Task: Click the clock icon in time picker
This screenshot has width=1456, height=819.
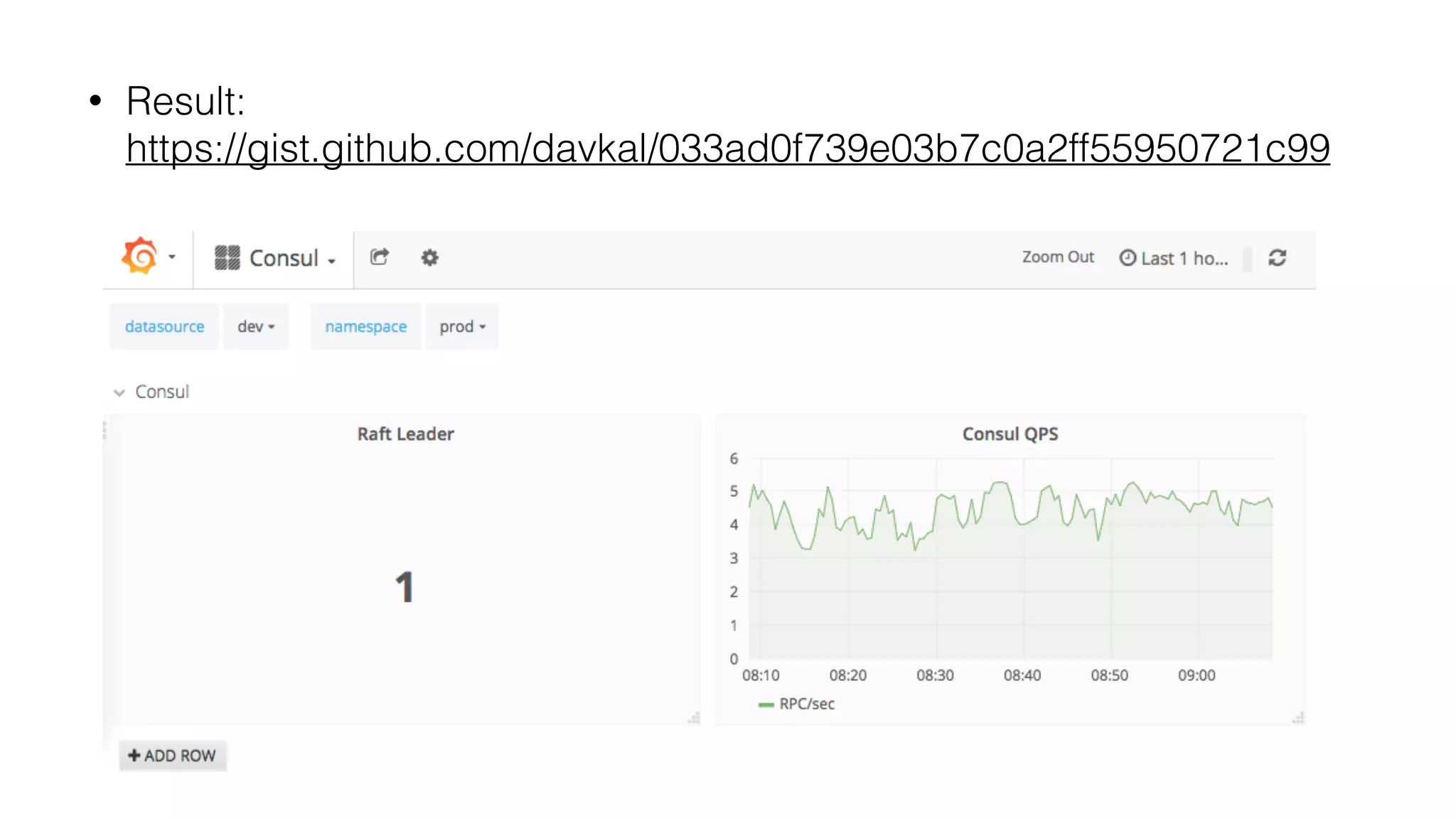Action: [x=1128, y=257]
